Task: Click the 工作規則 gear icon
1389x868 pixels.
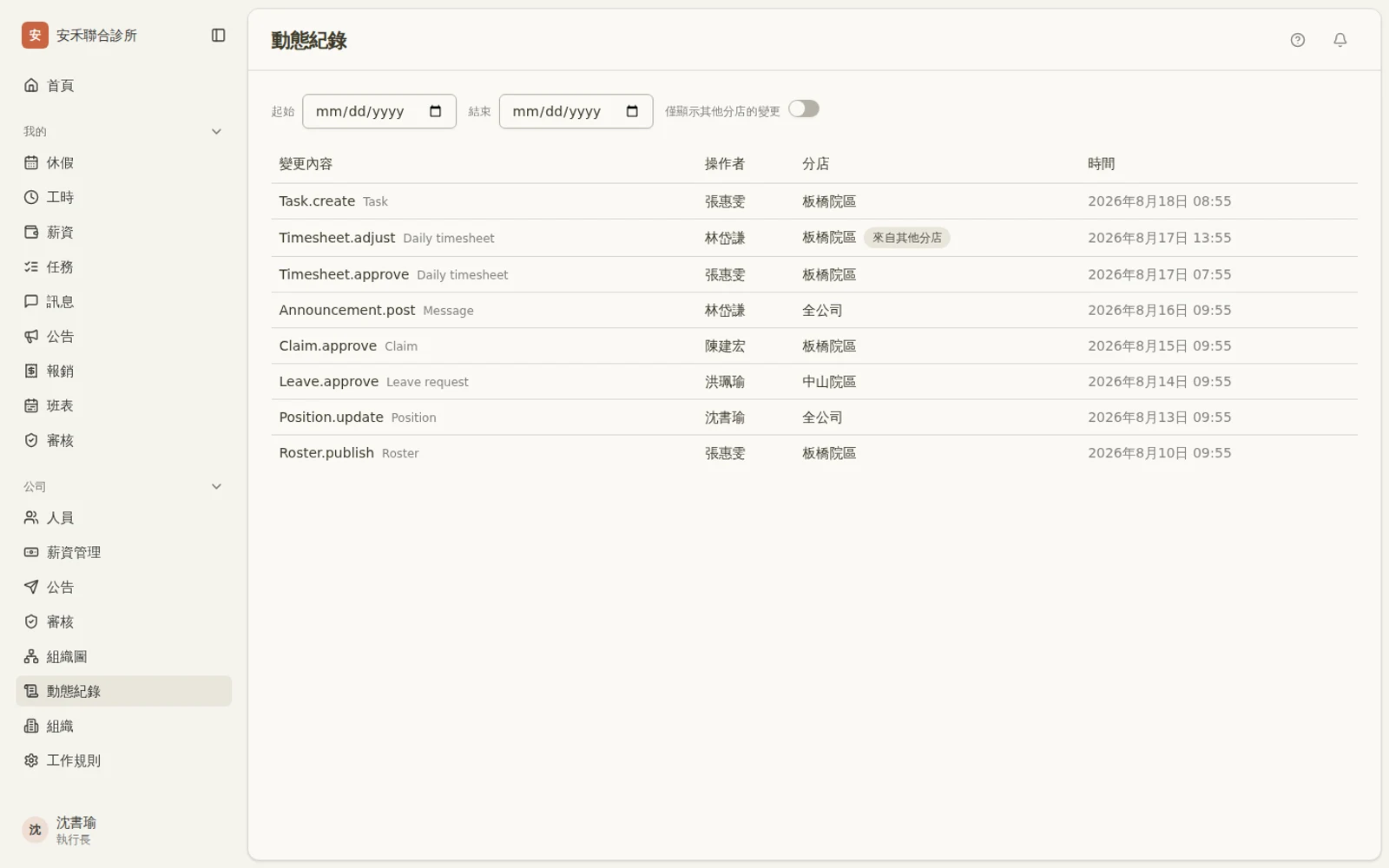Action: tap(31, 761)
